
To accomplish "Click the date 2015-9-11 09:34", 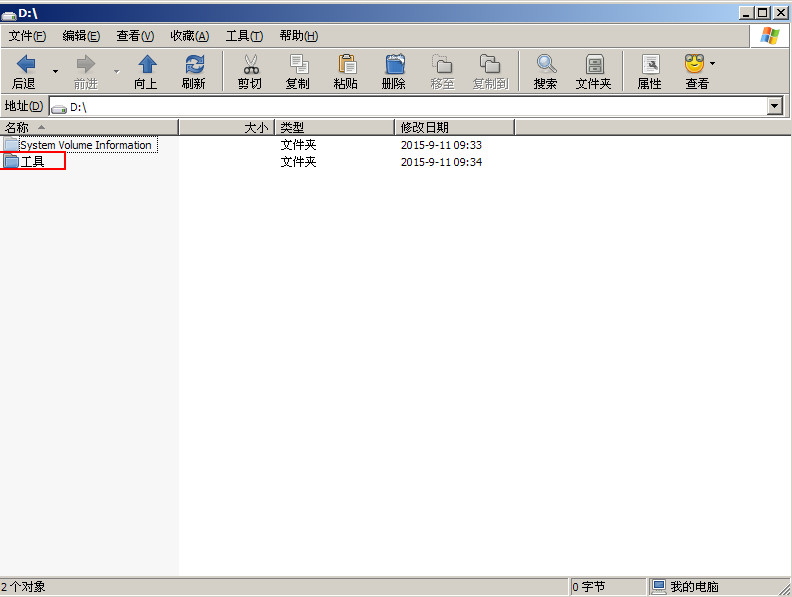I will [441, 162].
